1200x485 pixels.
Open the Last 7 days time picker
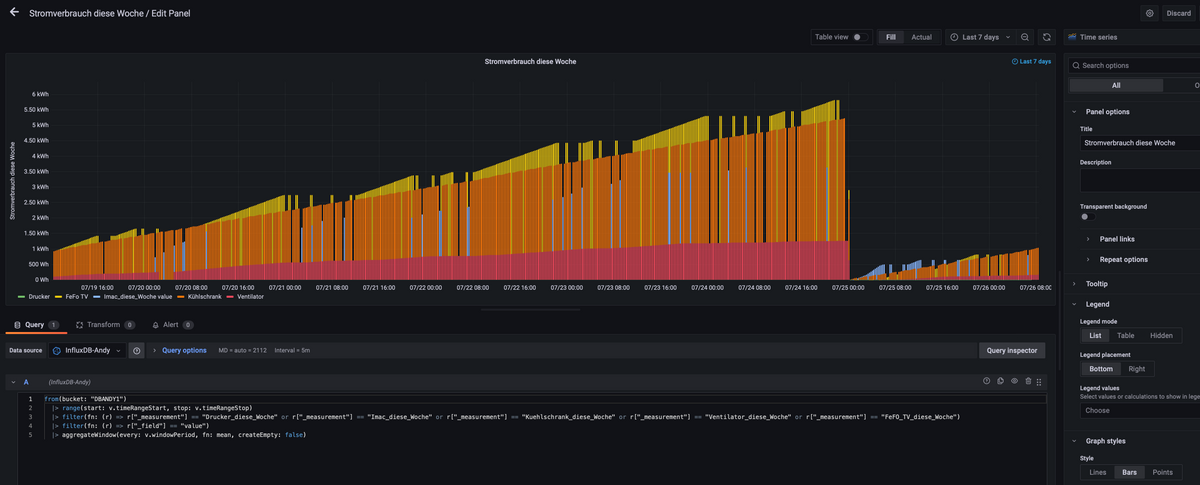tap(979, 37)
